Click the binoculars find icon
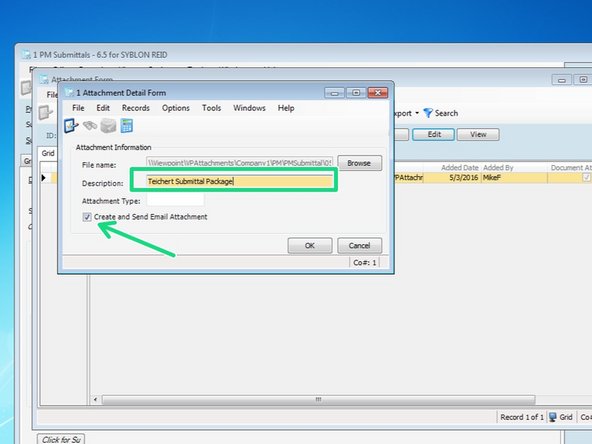The image size is (592, 444). 90,126
